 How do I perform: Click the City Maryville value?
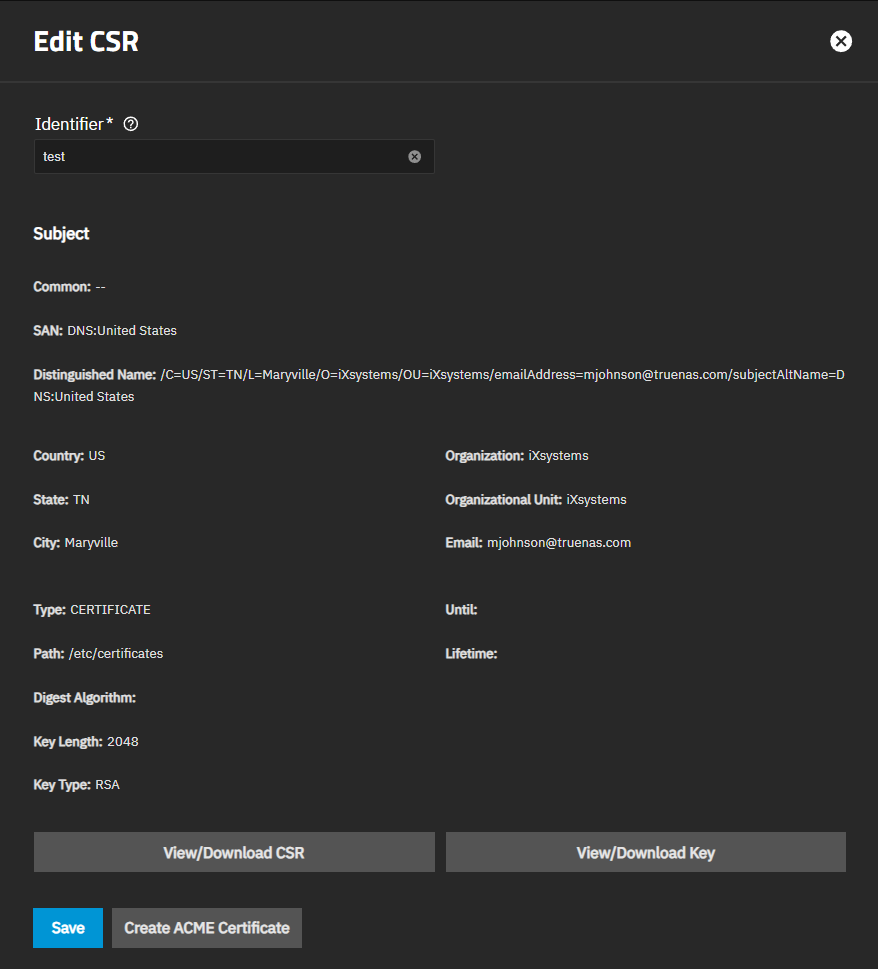tap(91, 543)
